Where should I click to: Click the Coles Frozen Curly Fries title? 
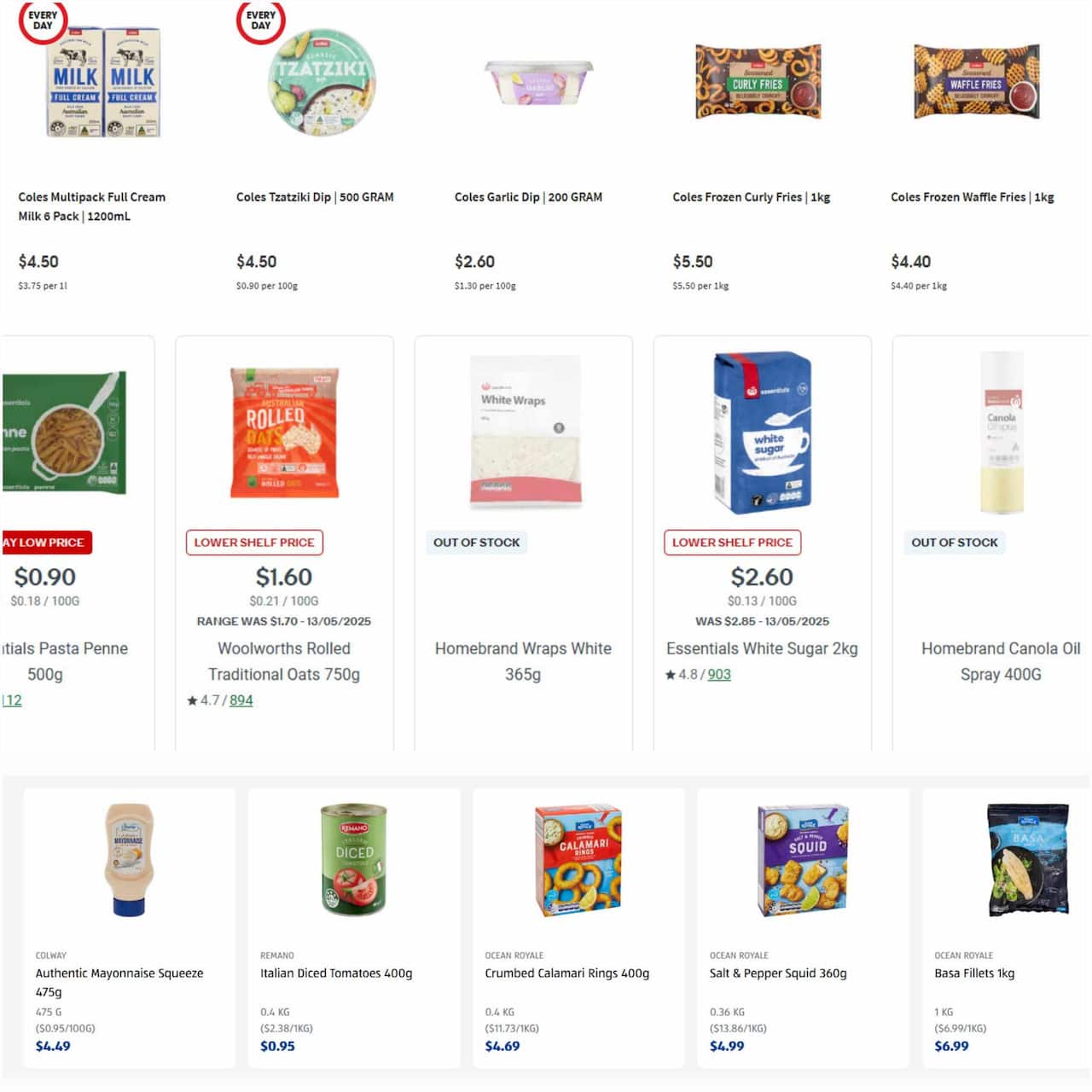[751, 197]
